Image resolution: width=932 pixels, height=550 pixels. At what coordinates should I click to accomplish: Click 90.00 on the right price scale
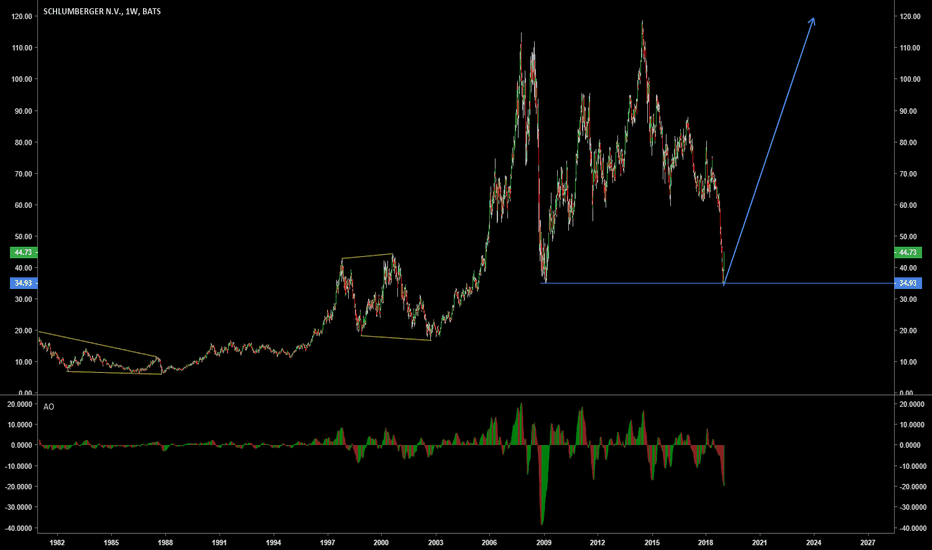tap(910, 111)
